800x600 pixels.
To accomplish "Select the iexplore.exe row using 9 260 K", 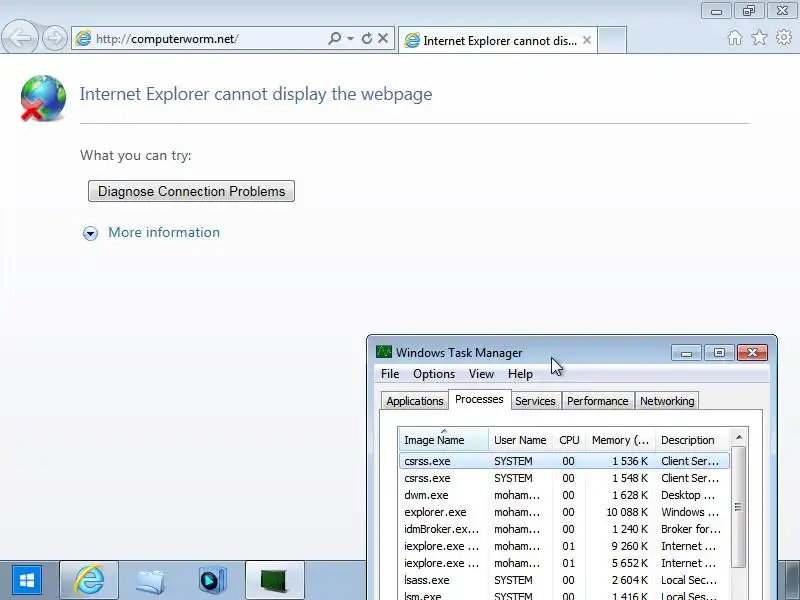I will (564, 546).
